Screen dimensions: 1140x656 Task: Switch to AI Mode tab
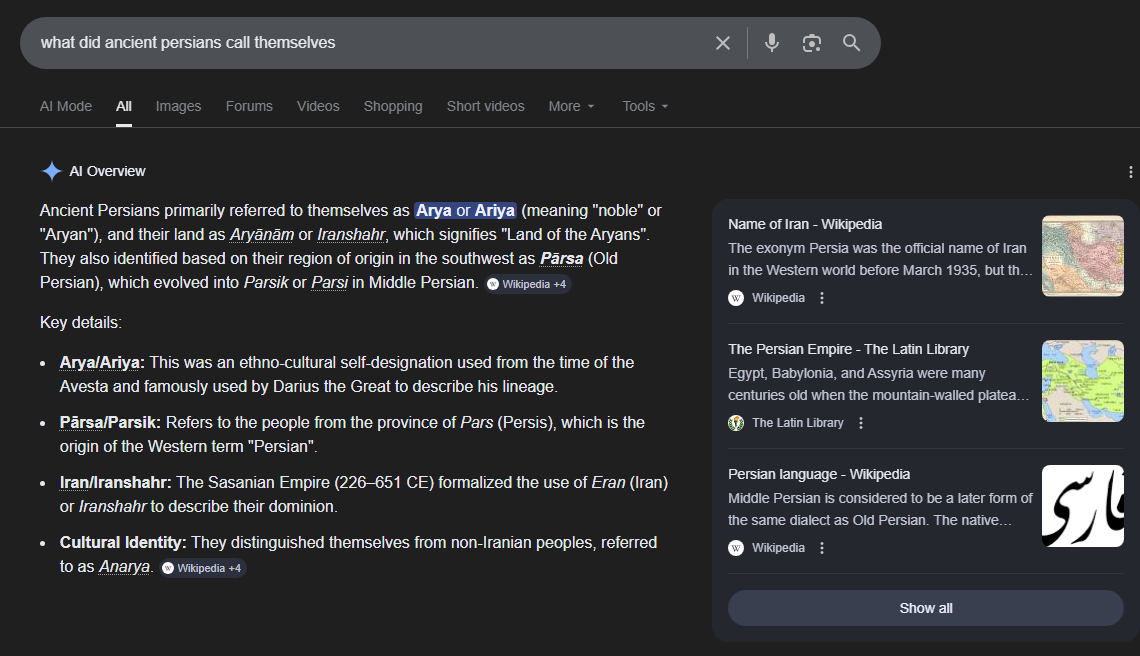pos(66,106)
